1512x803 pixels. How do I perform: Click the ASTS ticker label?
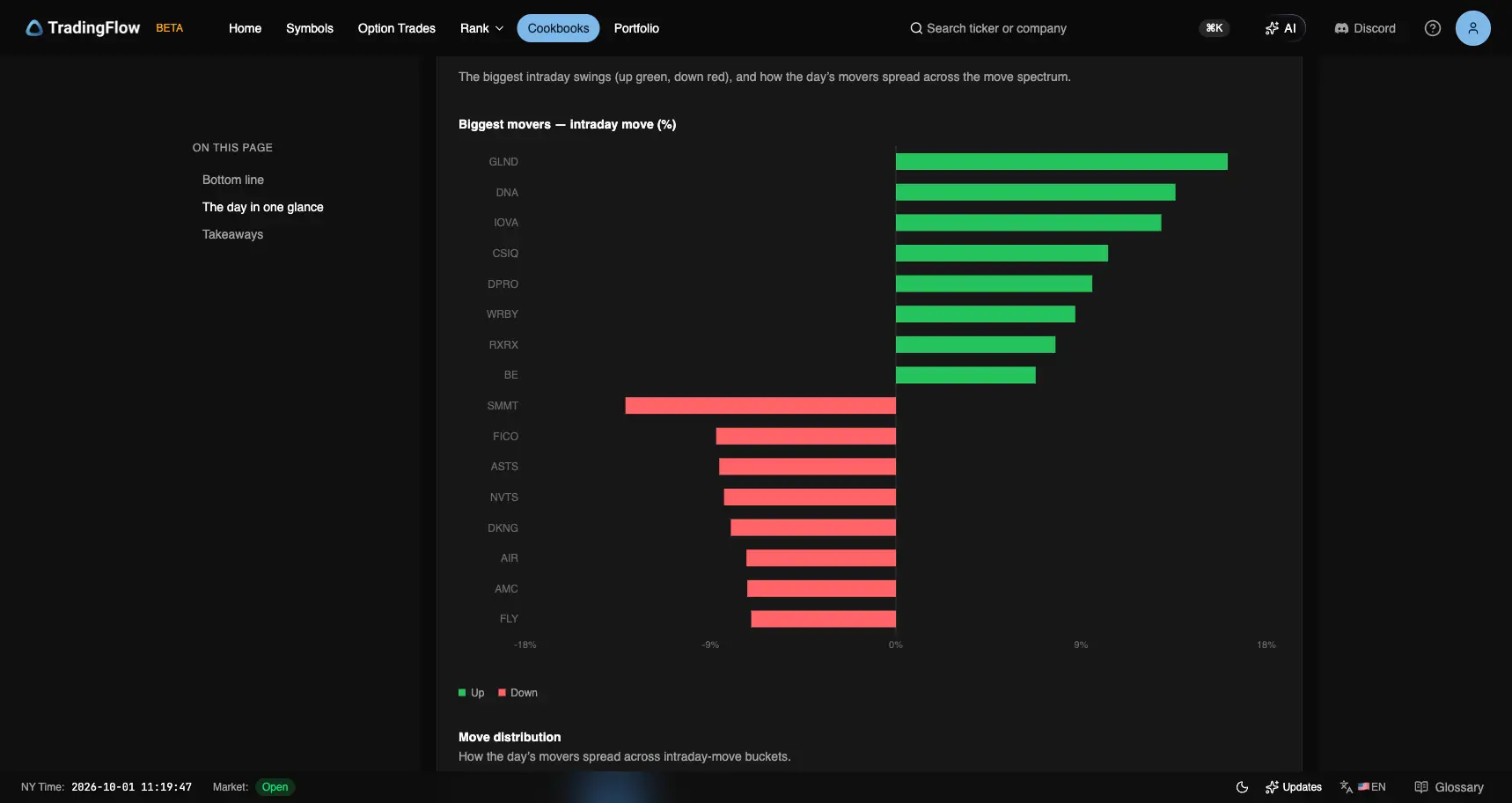point(504,467)
